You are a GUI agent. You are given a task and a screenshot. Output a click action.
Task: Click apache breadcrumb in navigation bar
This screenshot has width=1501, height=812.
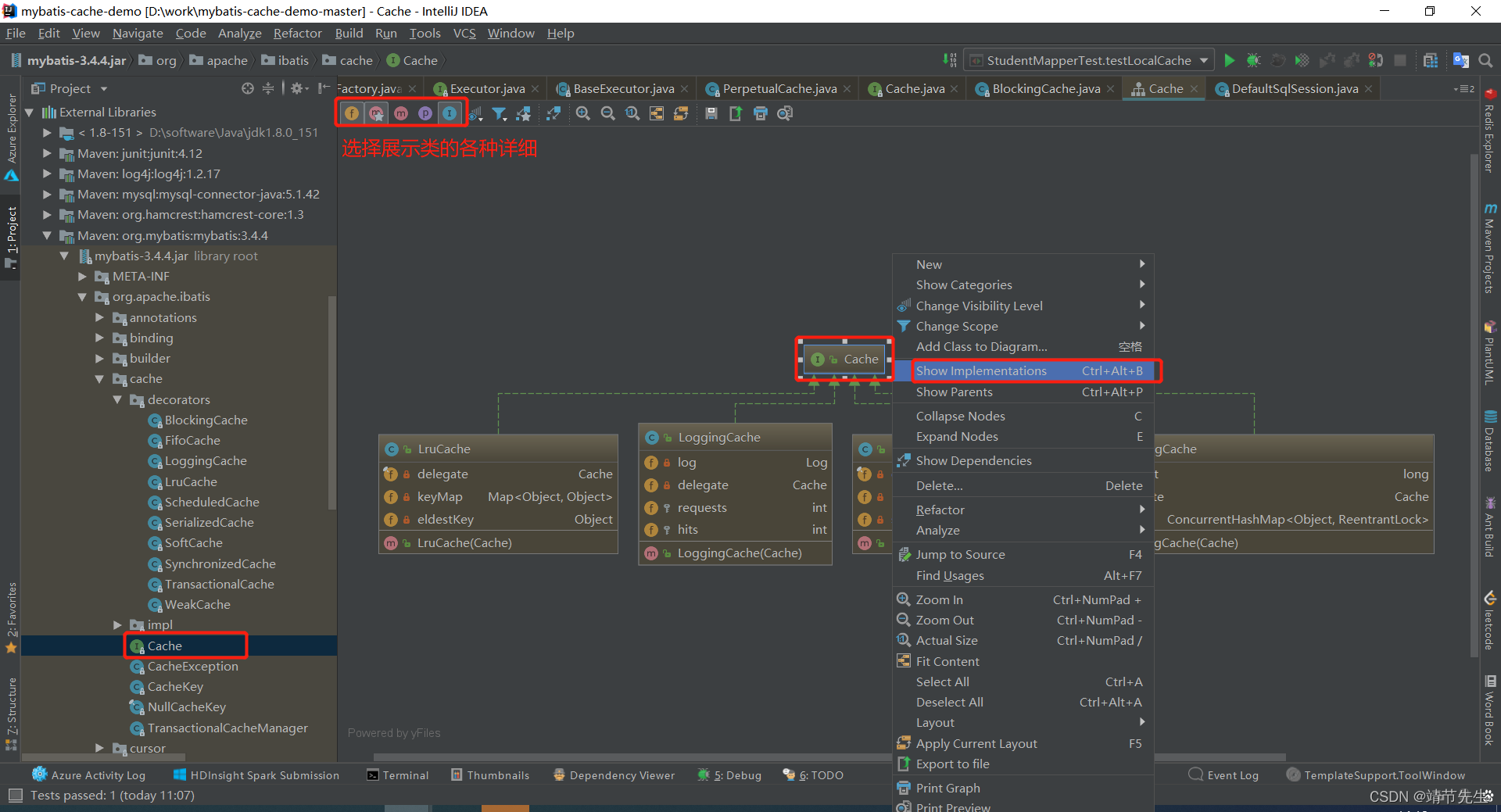pos(219,60)
